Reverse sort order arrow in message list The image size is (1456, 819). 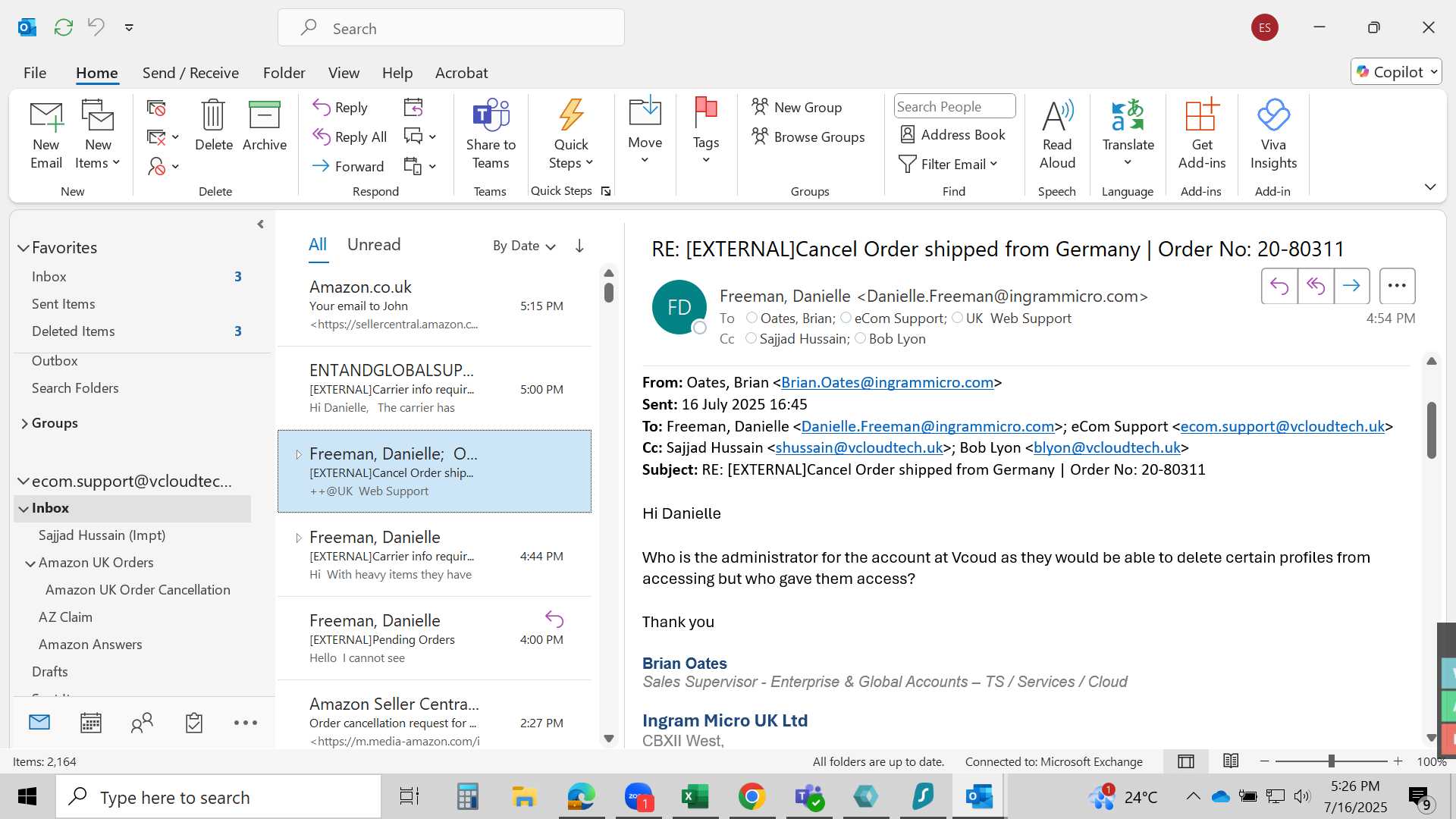pyautogui.click(x=579, y=246)
